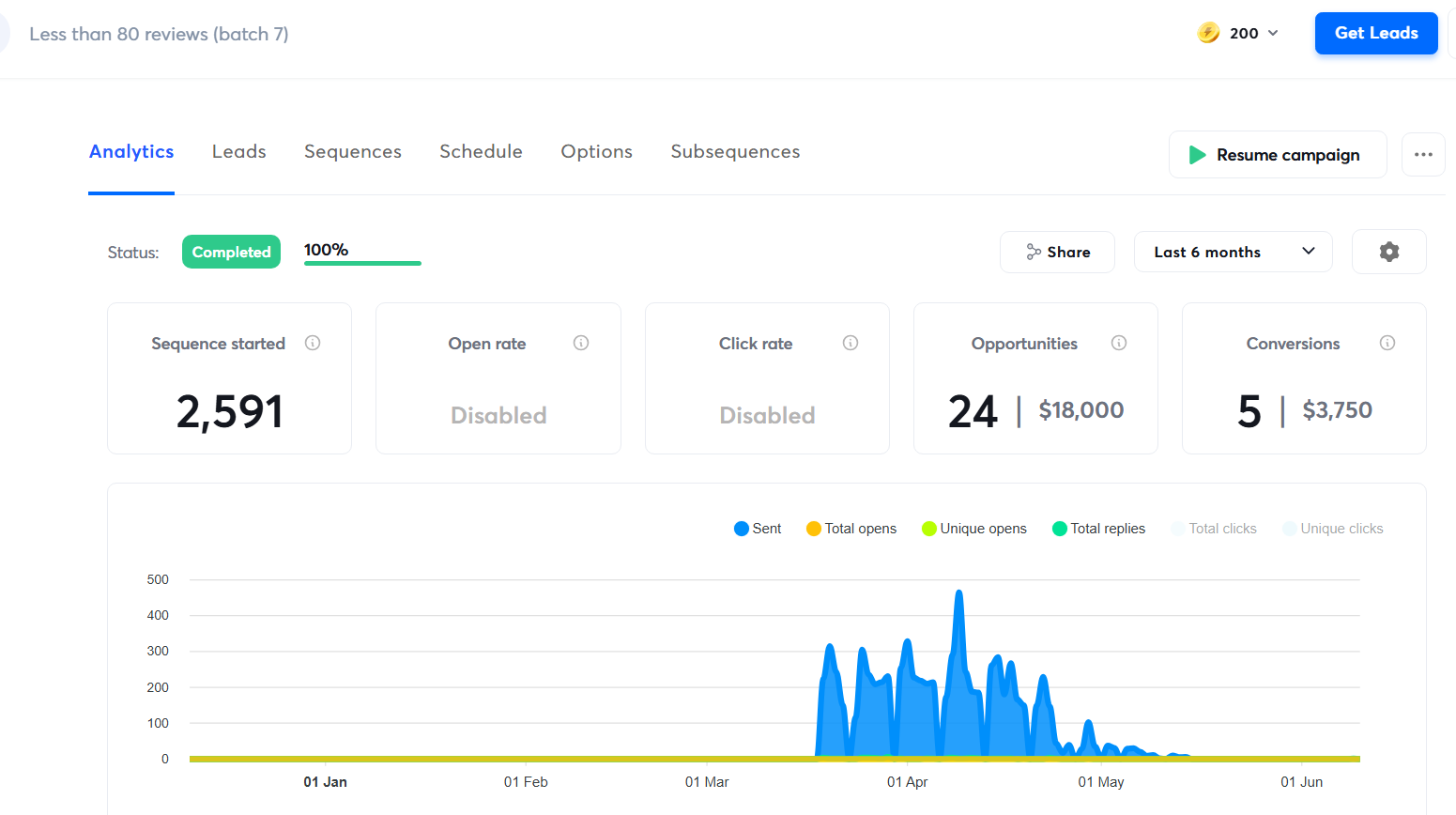The height and width of the screenshot is (815, 1456).
Task: Open analytics settings gear icon
Action: tap(1388, 252)
